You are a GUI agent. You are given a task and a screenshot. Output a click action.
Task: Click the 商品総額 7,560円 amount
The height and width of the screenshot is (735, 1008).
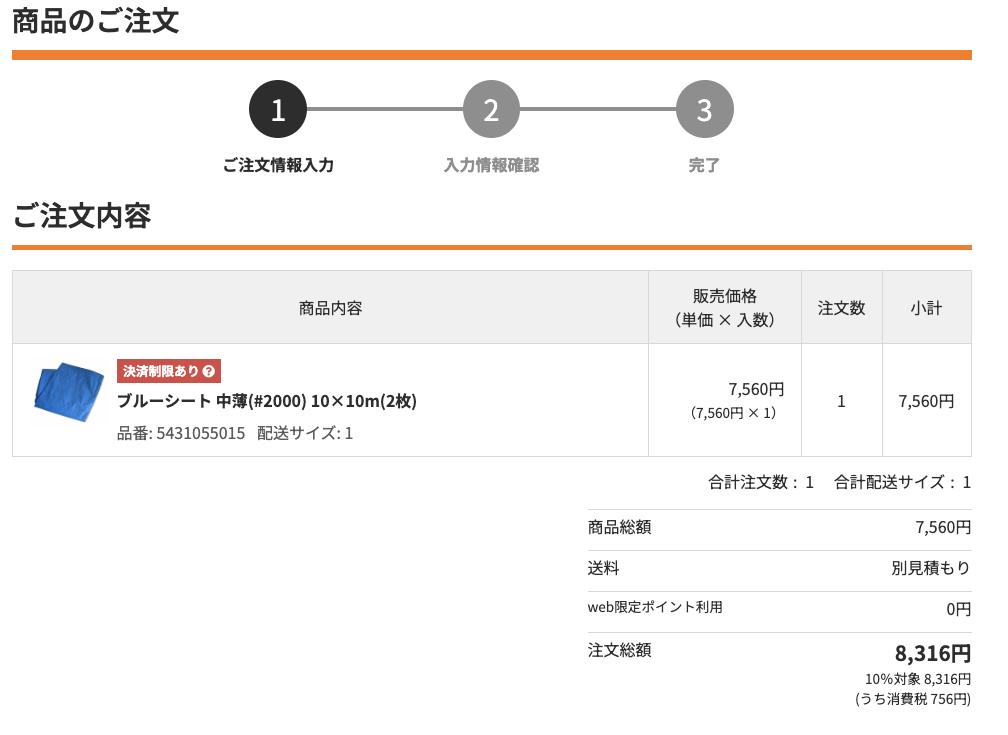[943, 527]
